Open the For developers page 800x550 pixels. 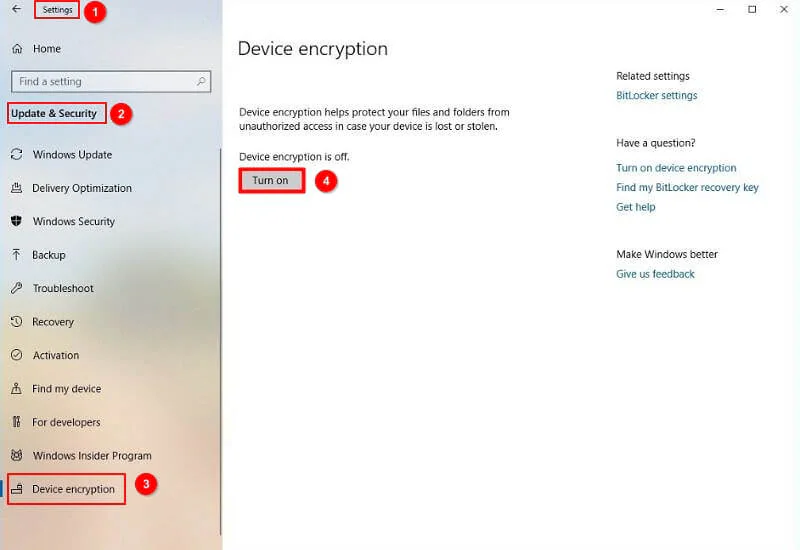click(66, 422)
